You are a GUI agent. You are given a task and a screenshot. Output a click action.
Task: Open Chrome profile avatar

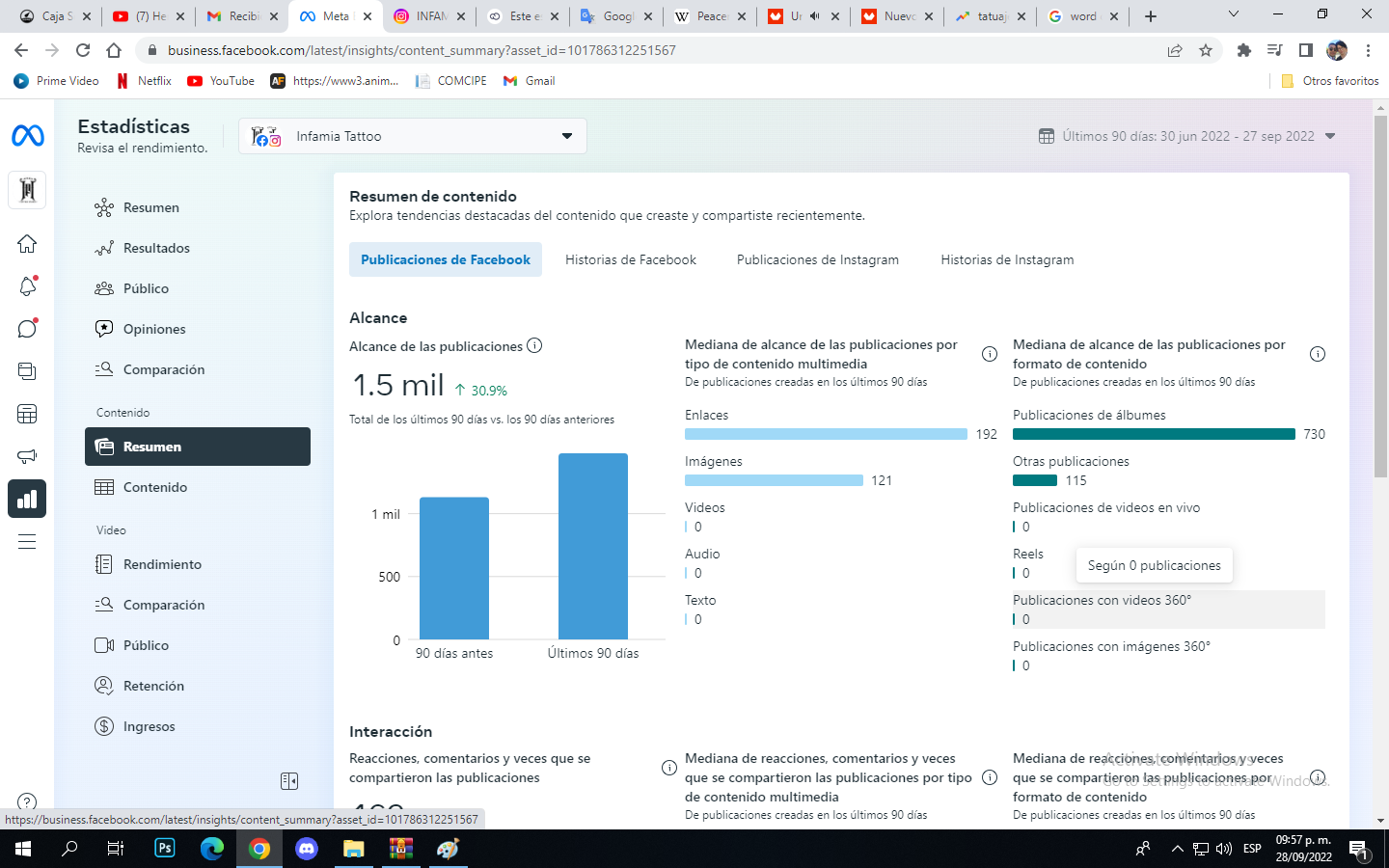tap(1337, 50)
